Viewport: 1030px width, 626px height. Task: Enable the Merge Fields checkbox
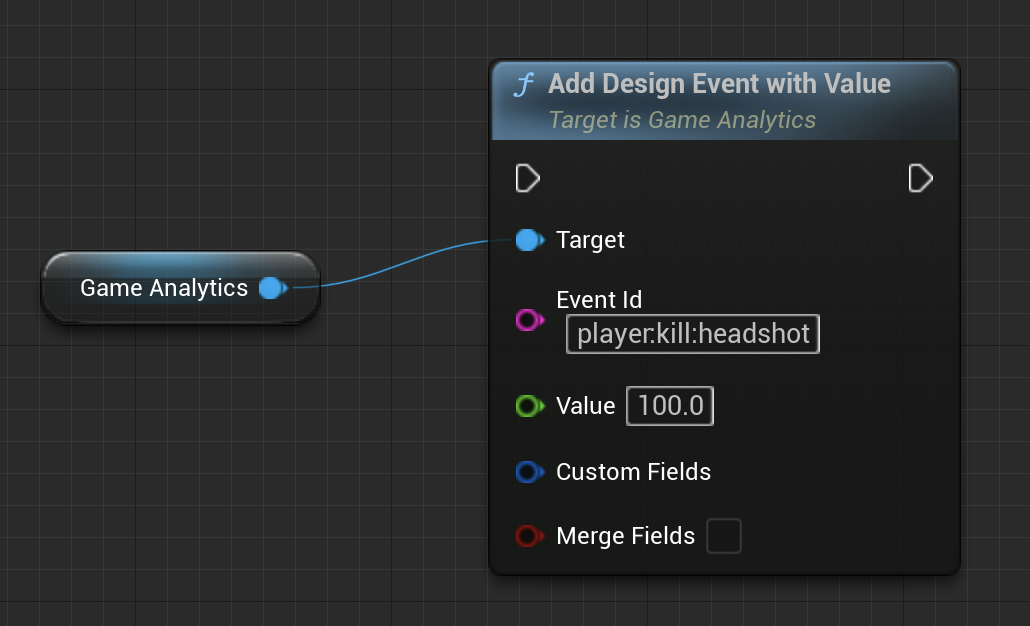(724, 536)
